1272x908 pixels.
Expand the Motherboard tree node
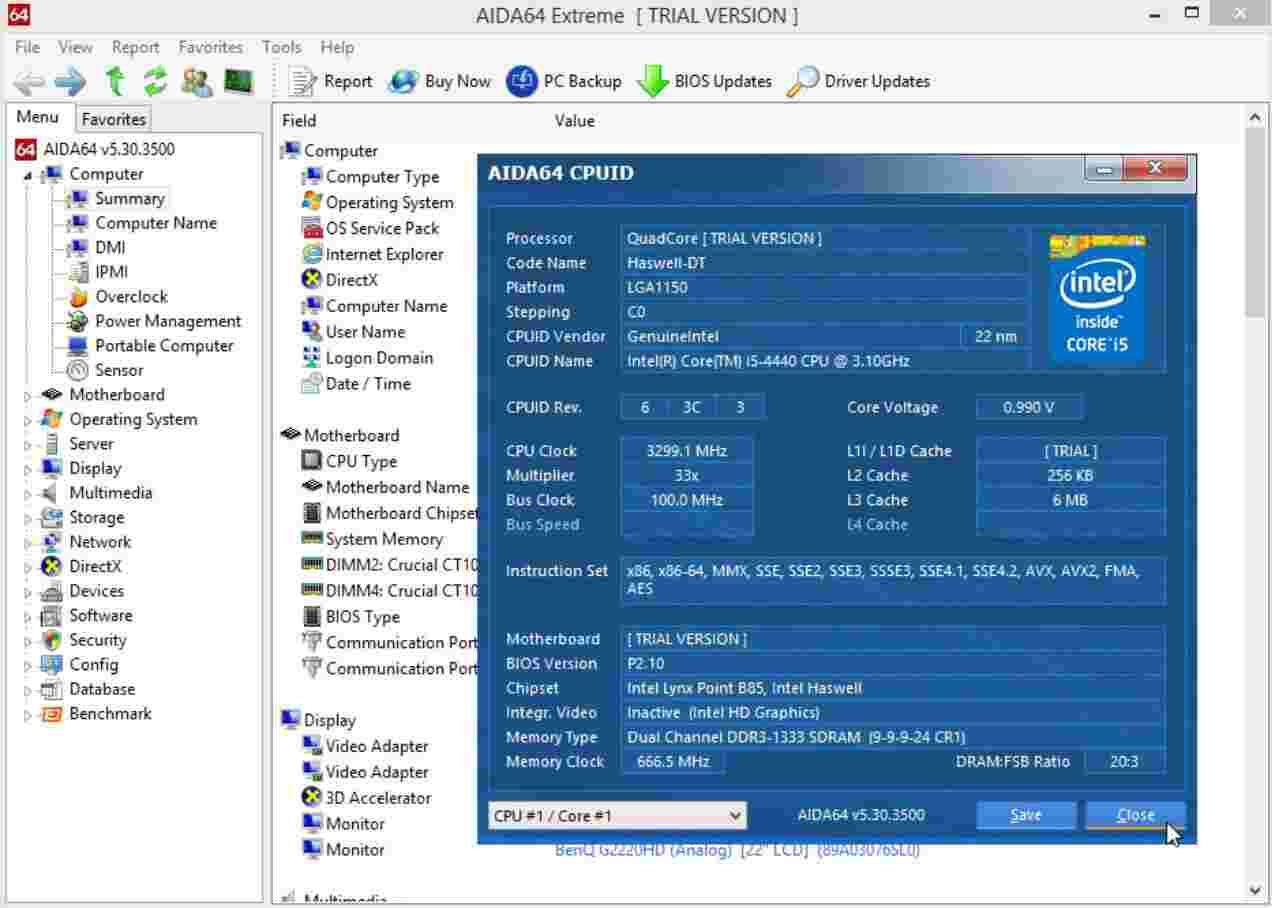29,394
